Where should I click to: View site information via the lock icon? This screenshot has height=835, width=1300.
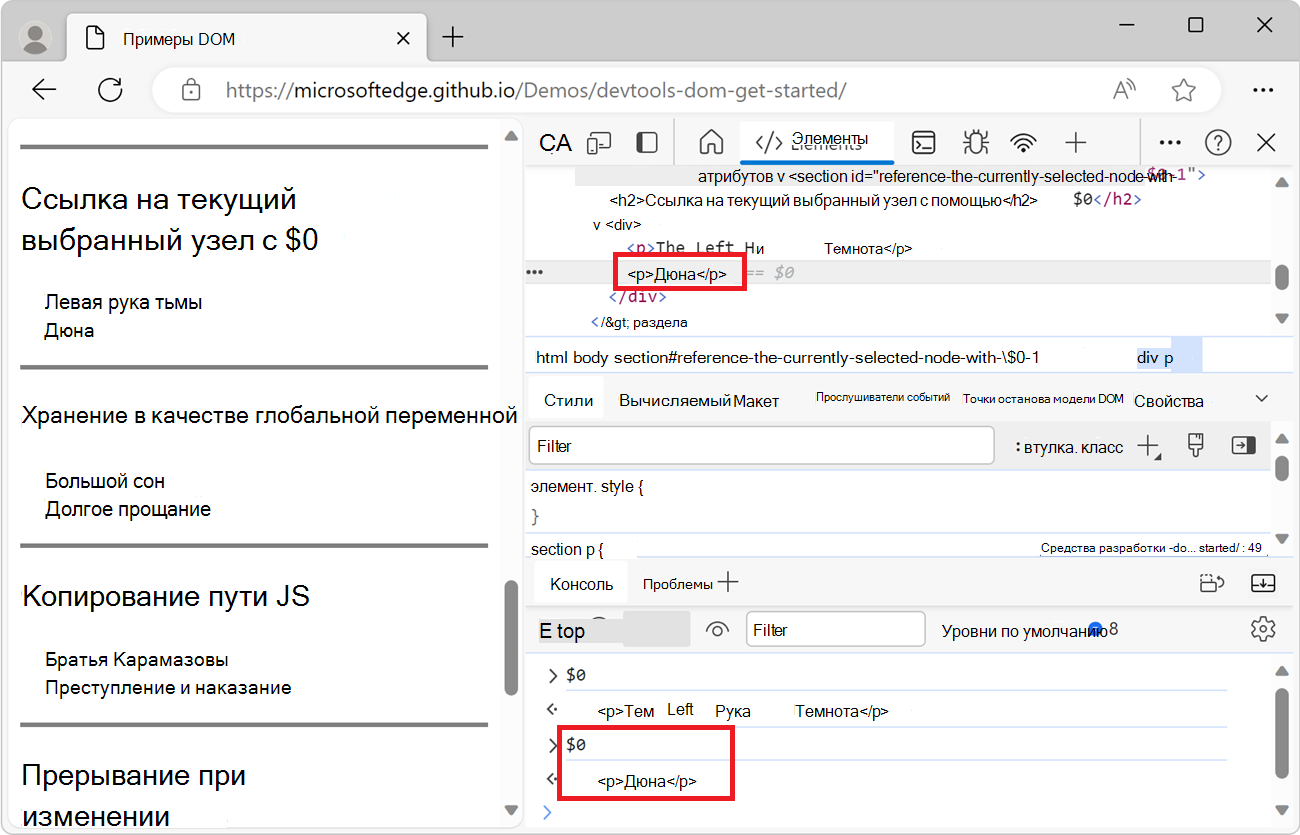[191, 90]
